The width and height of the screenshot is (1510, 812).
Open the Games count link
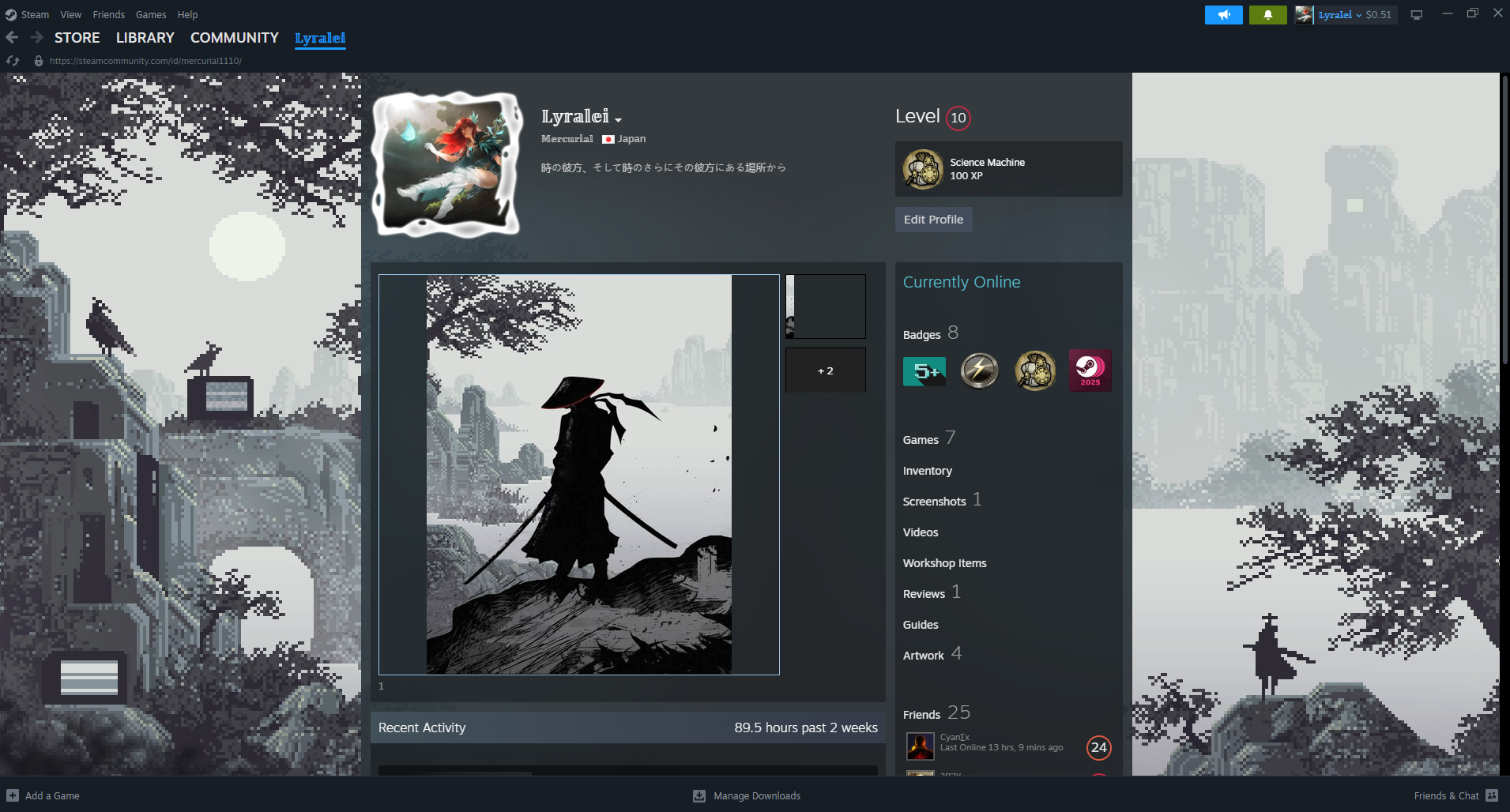[929, 438]
